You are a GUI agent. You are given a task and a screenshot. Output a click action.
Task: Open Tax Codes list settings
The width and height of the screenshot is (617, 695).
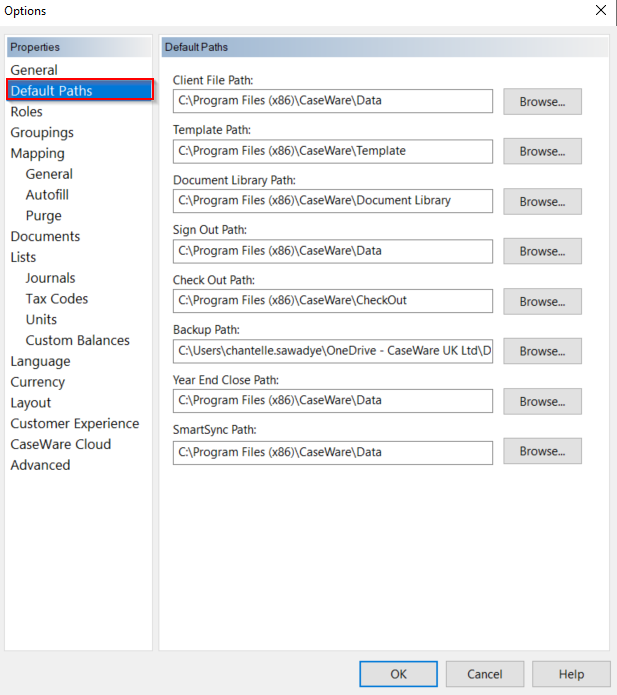coord(57,299)
